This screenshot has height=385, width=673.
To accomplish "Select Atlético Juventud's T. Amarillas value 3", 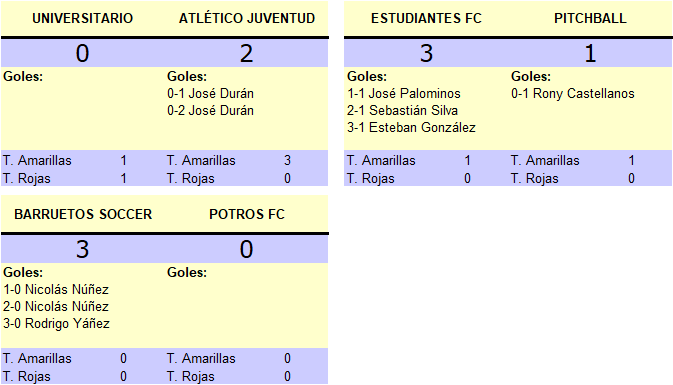I will pyautogui.click(x=287, y=161).
